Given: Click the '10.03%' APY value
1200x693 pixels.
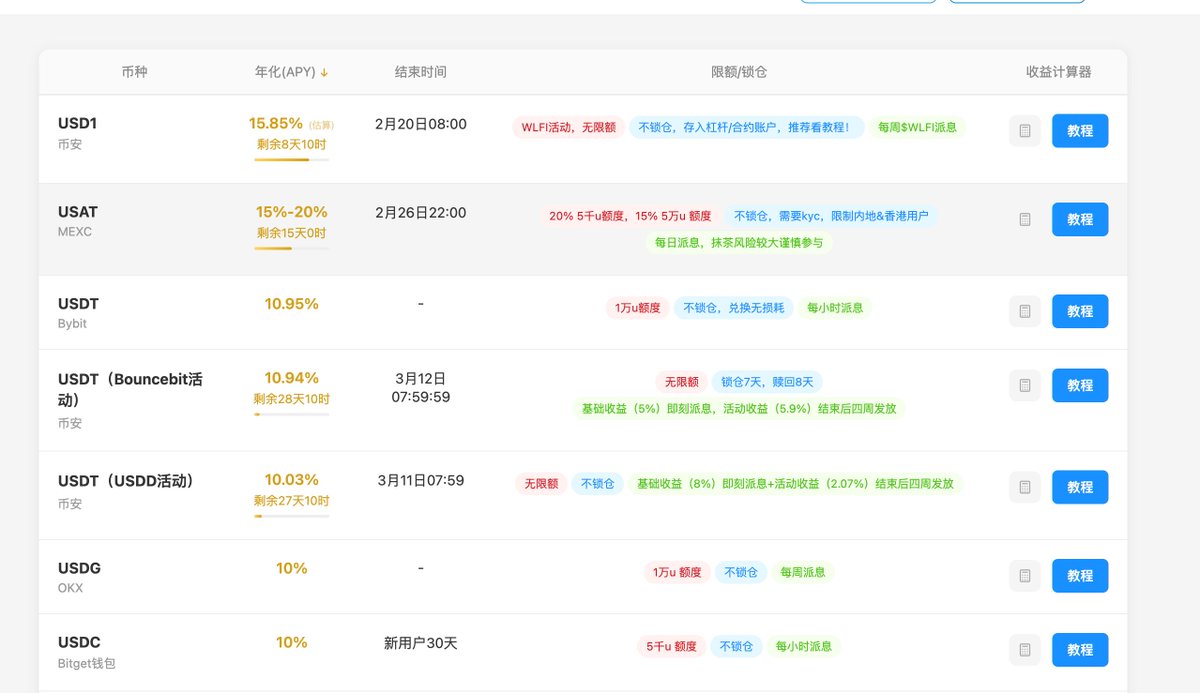Looking at the screenshot, I should (292, 480).
